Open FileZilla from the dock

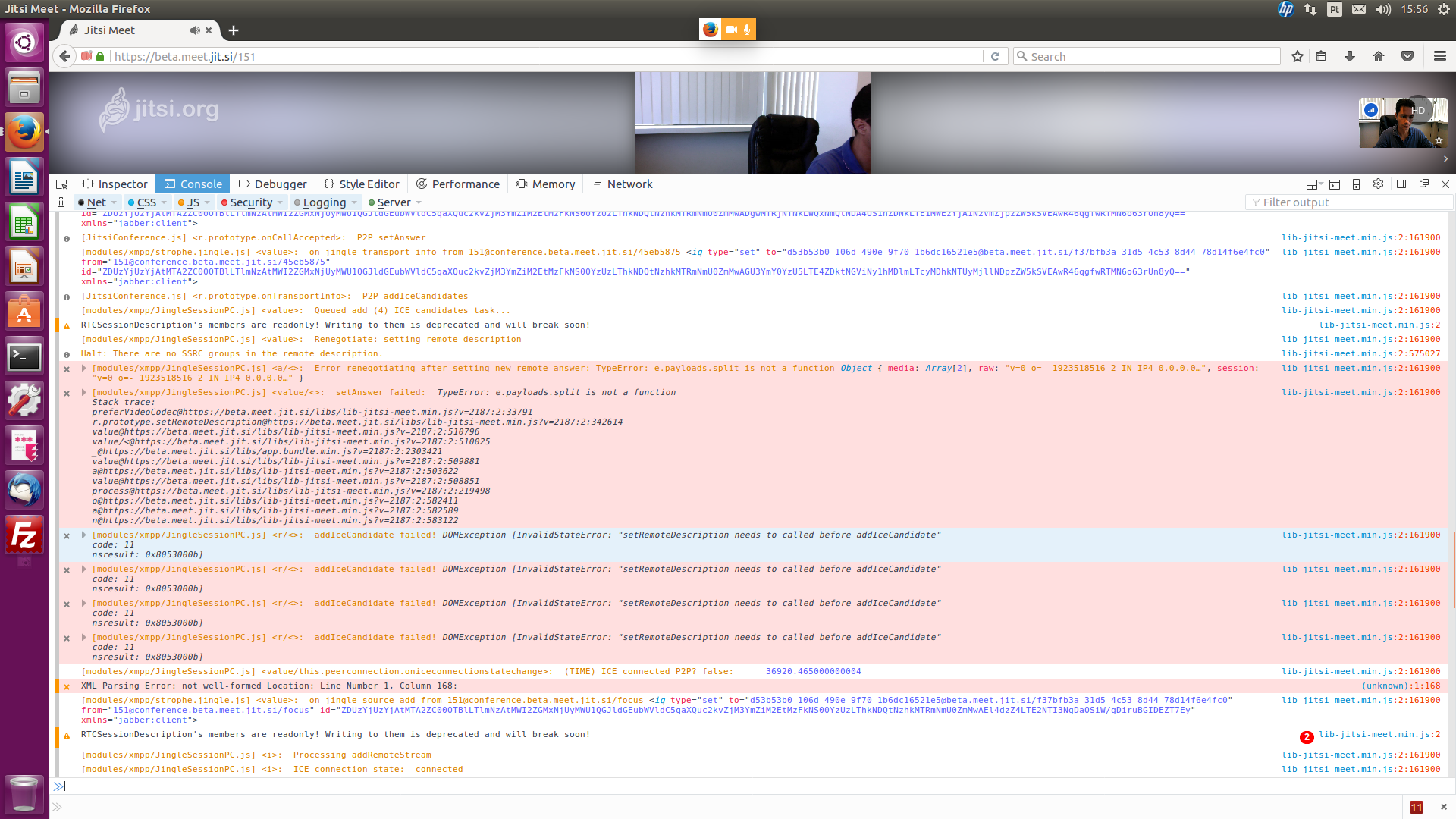tap(24, 536)
